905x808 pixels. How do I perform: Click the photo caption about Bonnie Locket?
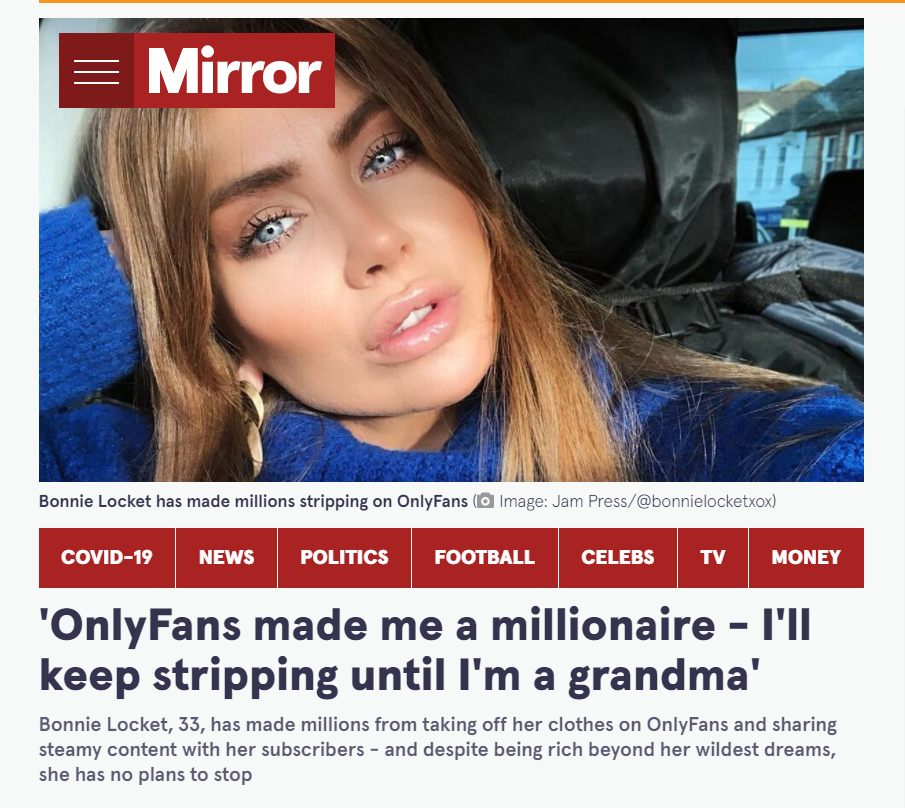coord(253,501)
